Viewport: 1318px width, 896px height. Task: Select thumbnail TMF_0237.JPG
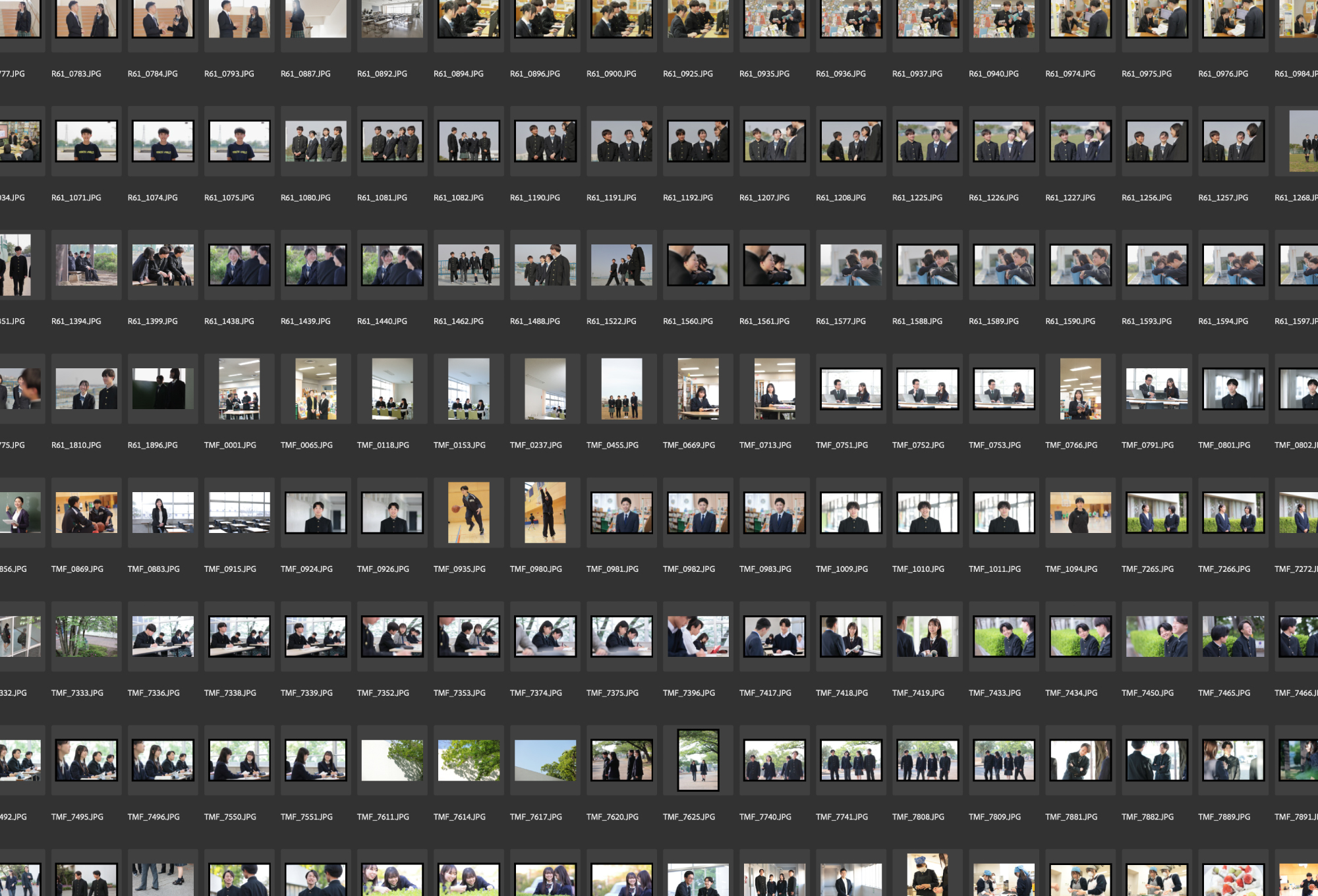tap(545, 389)
